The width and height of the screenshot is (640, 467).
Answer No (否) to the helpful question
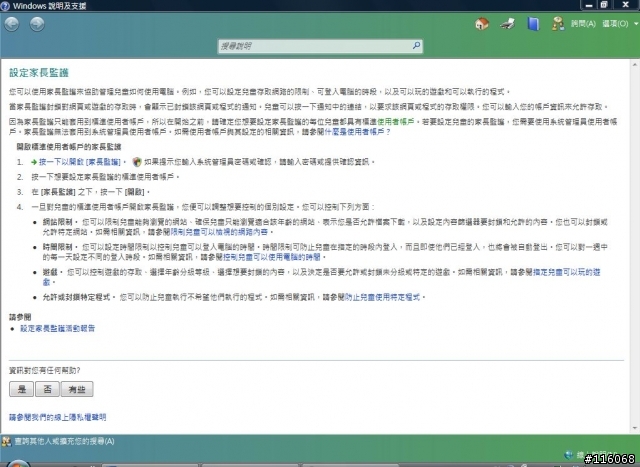47,389
